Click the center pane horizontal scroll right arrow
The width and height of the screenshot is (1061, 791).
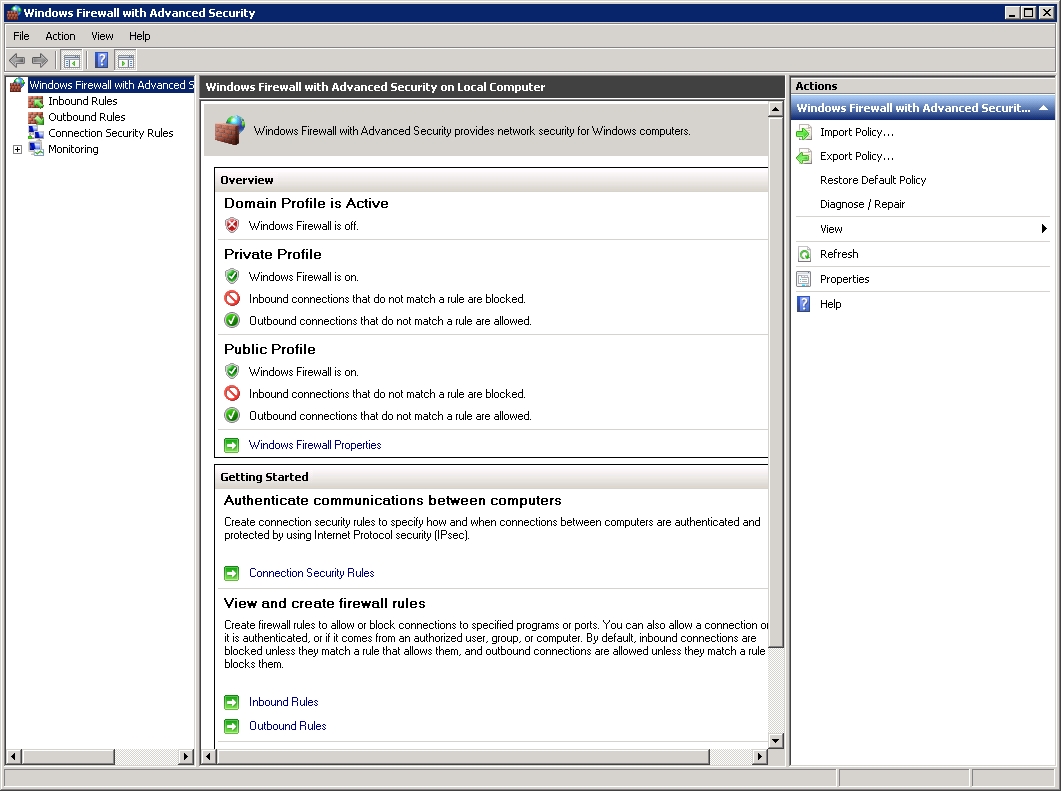(x=761, y=756)
